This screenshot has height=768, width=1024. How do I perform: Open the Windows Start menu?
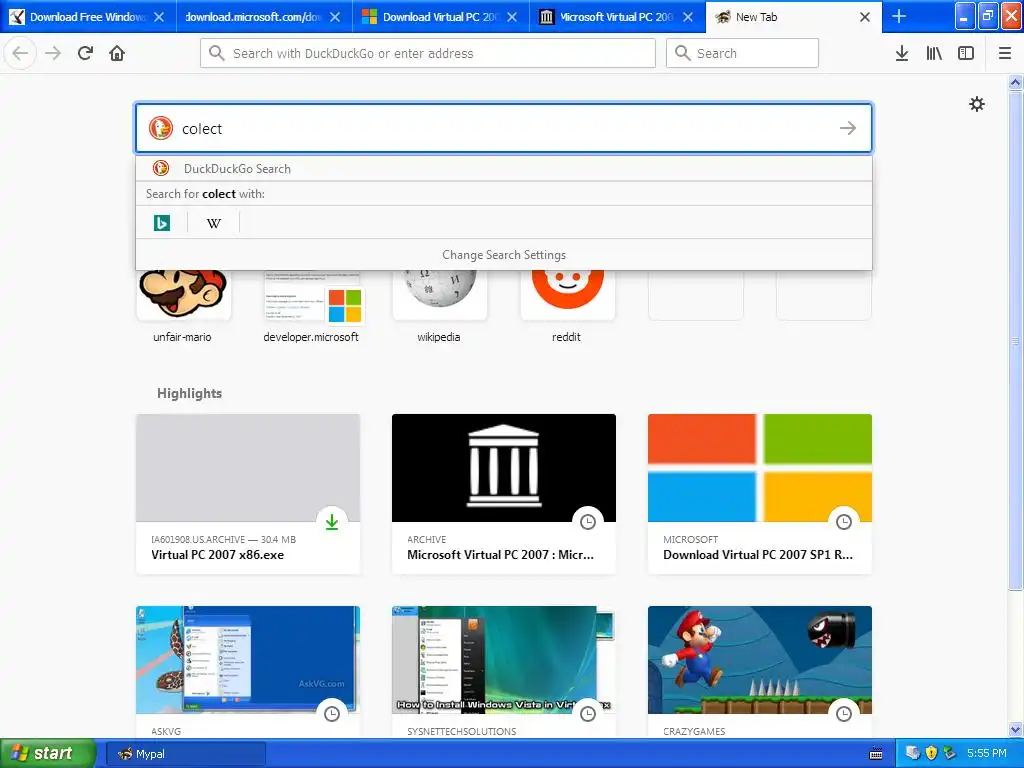(x=47, y=754)
